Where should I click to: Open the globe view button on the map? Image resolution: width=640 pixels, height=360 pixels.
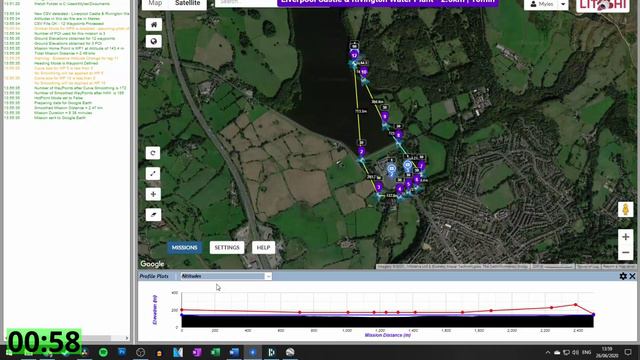153,41
